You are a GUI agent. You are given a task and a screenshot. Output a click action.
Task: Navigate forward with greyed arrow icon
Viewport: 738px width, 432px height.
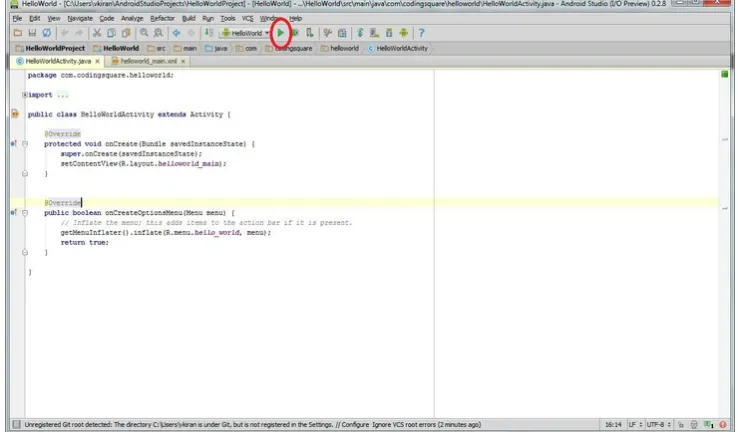click(x=191, y=33)
